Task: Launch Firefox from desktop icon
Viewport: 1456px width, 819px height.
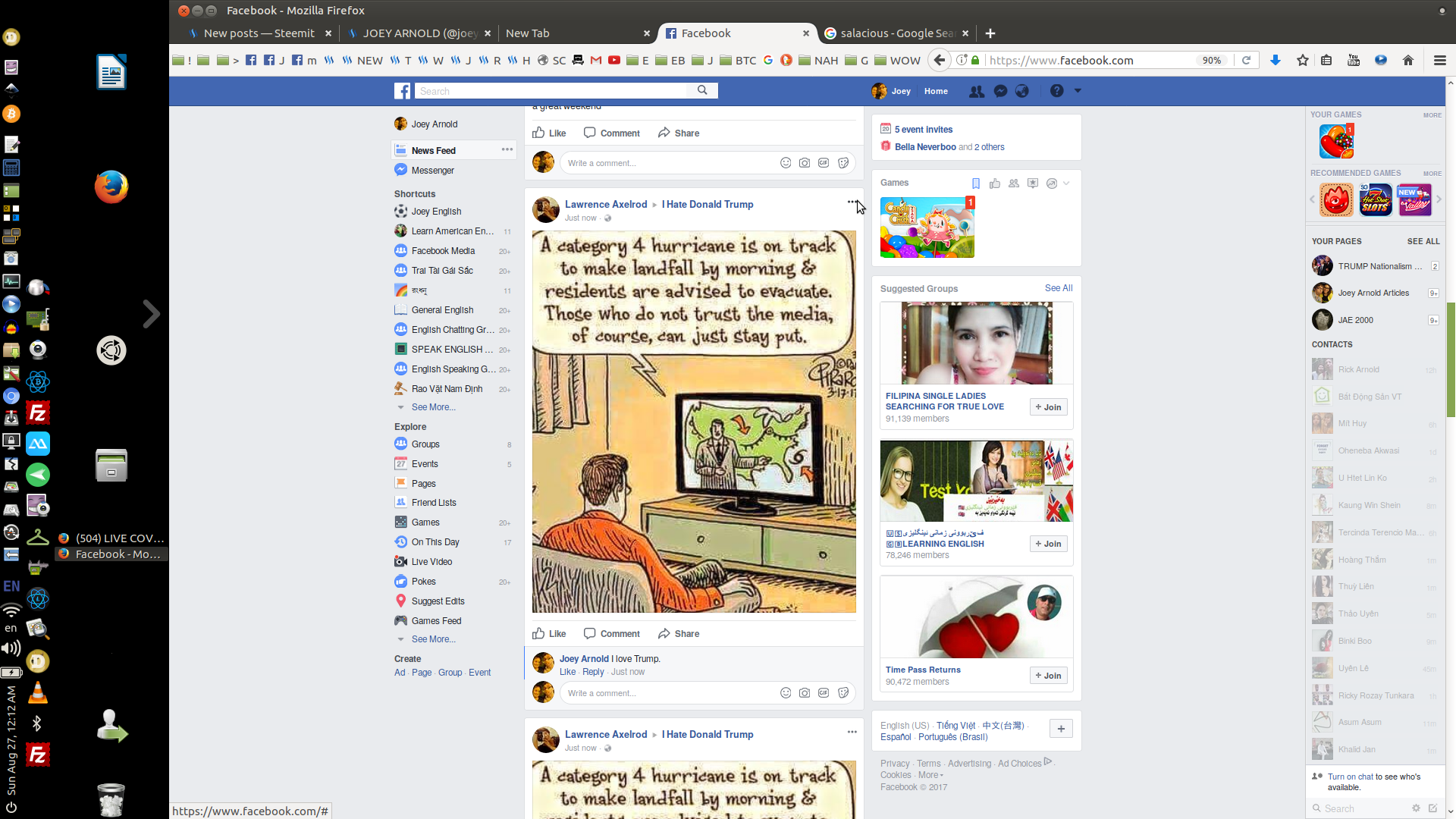Action: [x=111, y=187]
